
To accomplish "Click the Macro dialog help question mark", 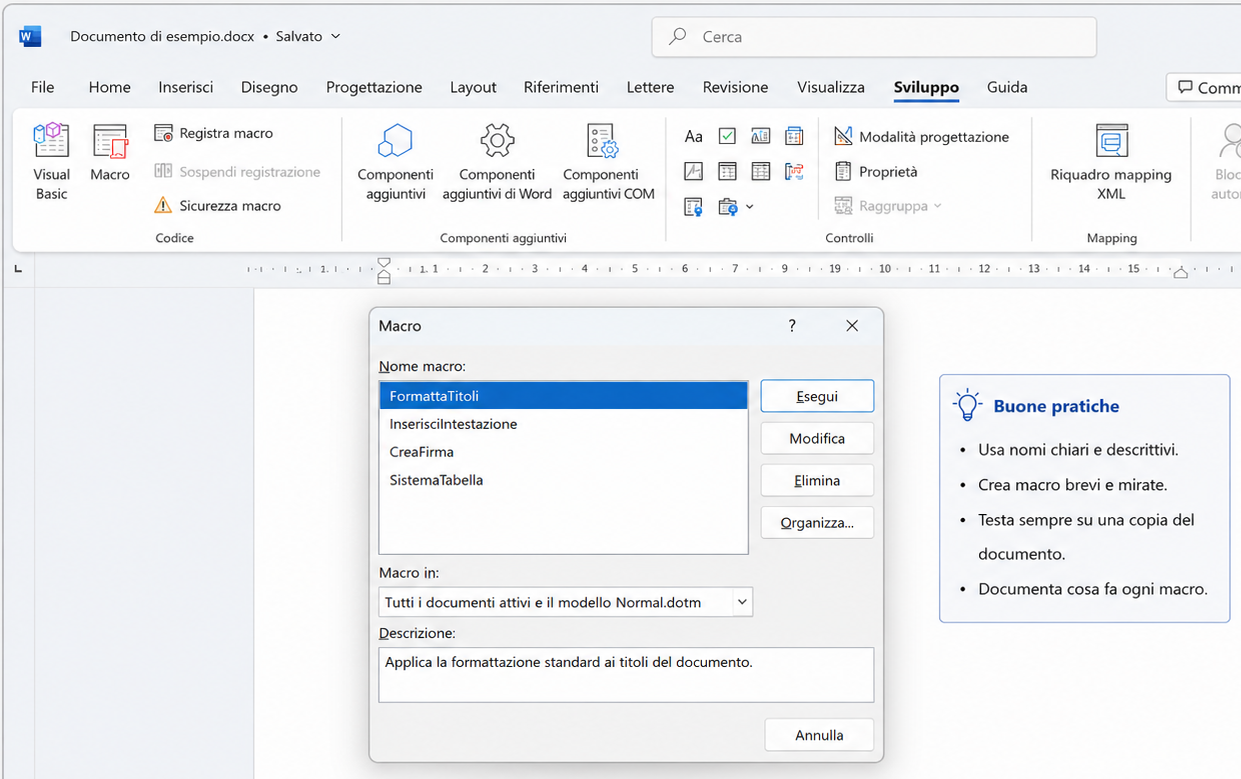I will pyautogui.click(x=792, y=326).
